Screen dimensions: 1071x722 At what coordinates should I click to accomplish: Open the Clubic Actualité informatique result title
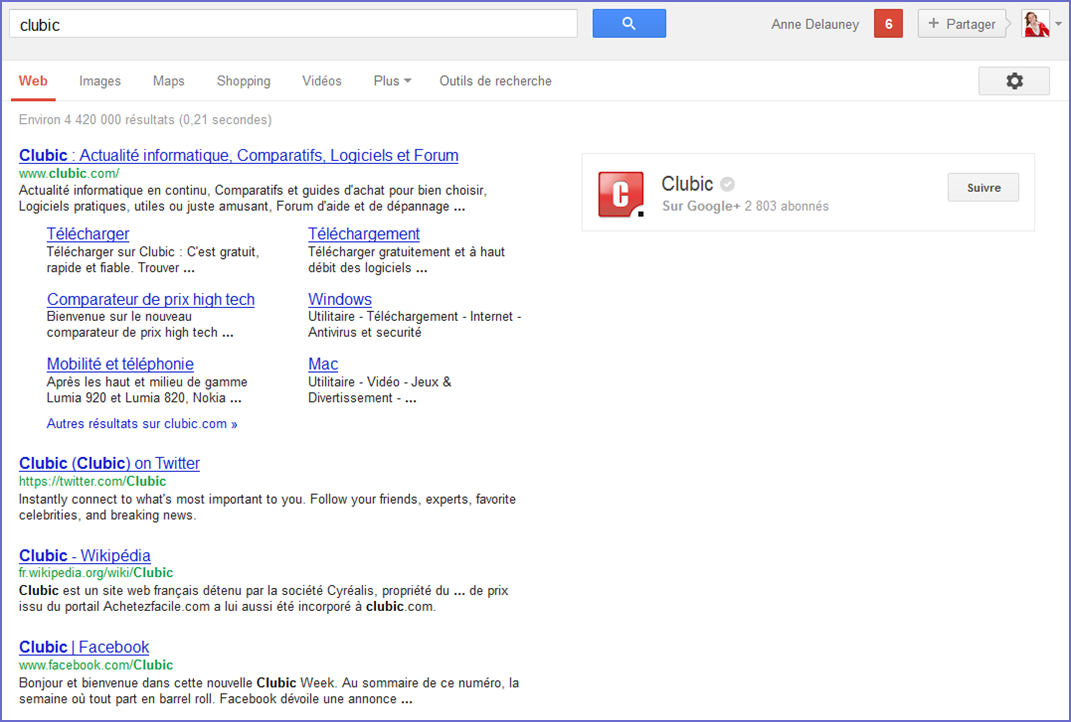pos(238,155)
